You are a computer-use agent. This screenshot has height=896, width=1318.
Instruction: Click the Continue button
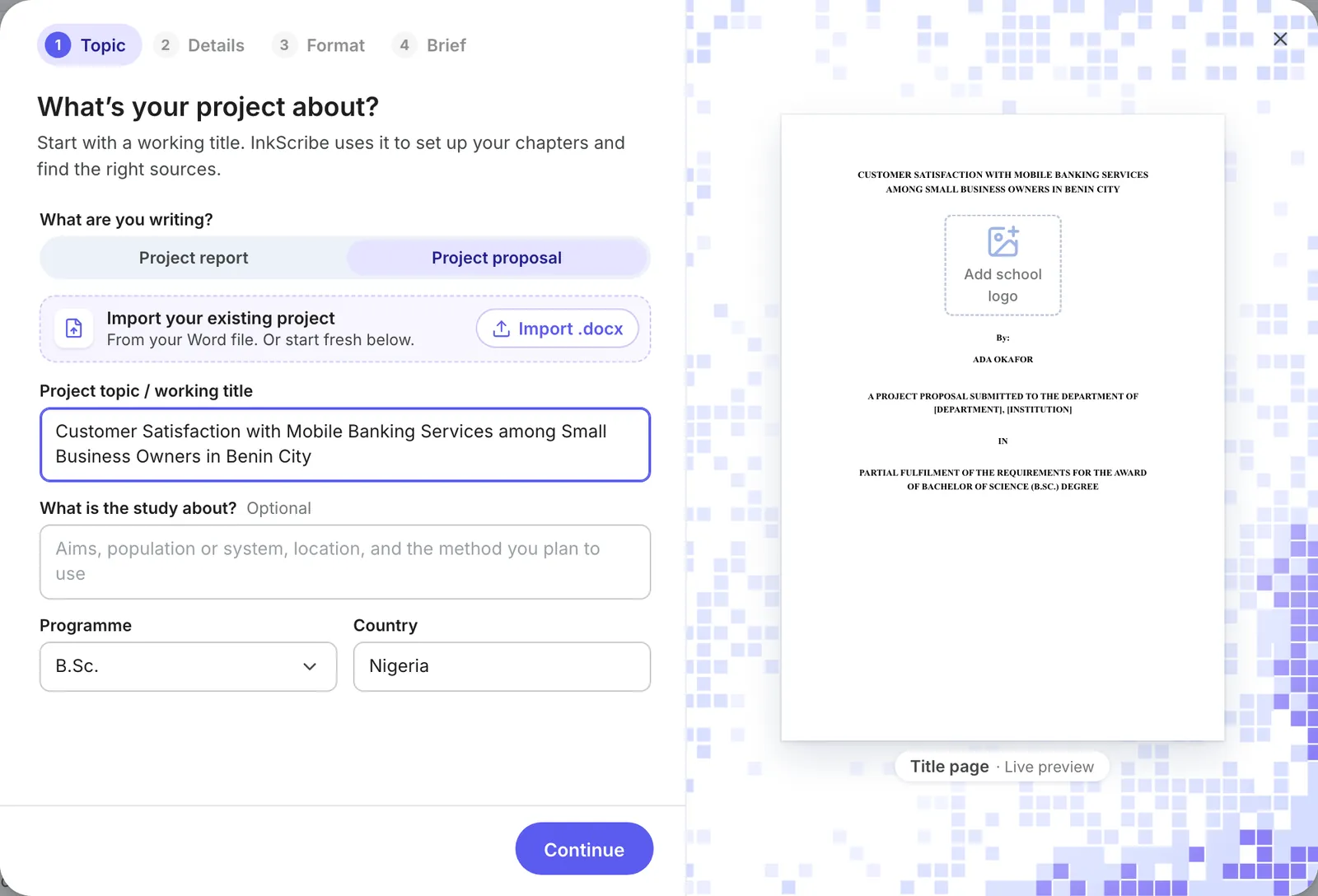584,849
